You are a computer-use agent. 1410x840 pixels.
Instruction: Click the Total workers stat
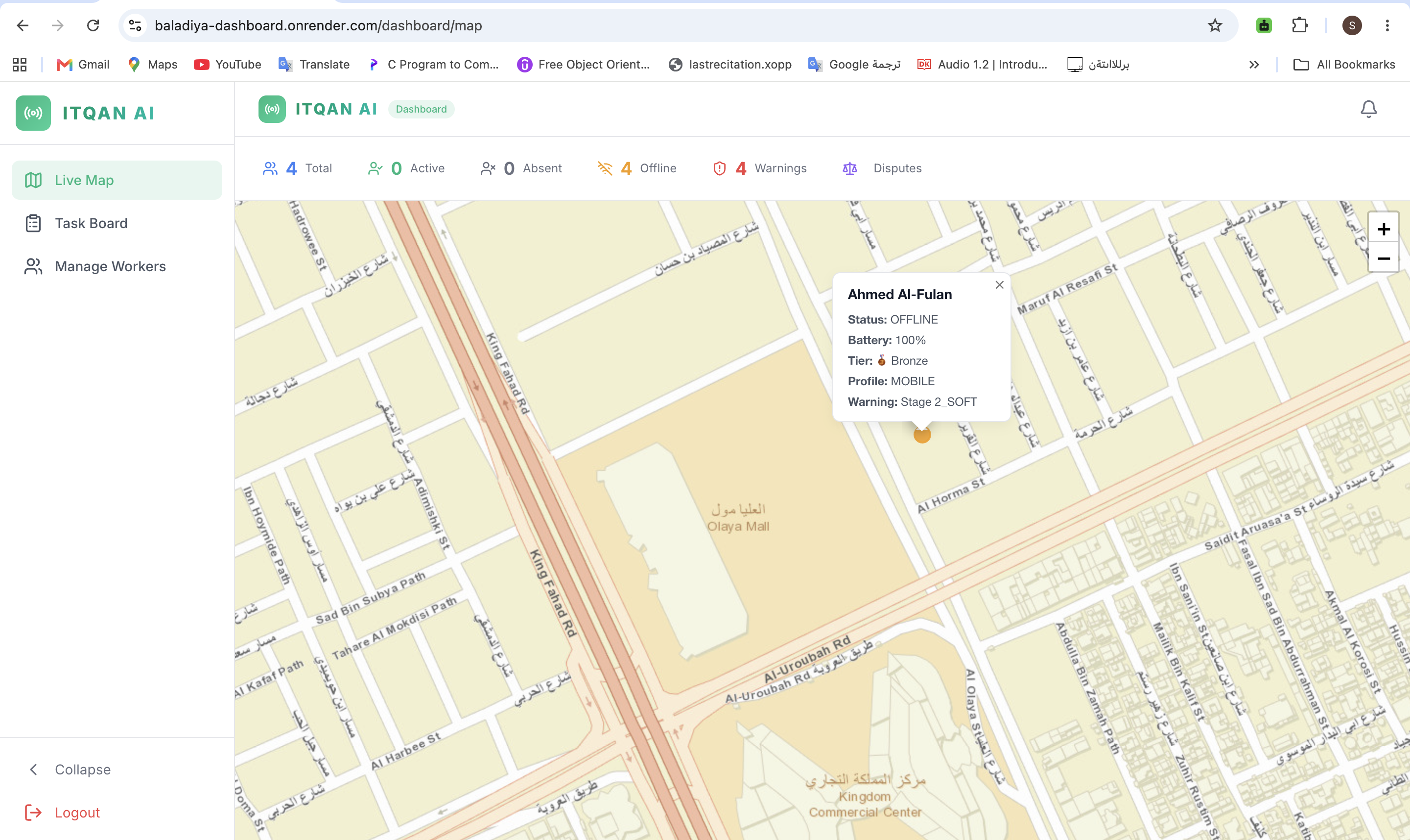(297, 168)
